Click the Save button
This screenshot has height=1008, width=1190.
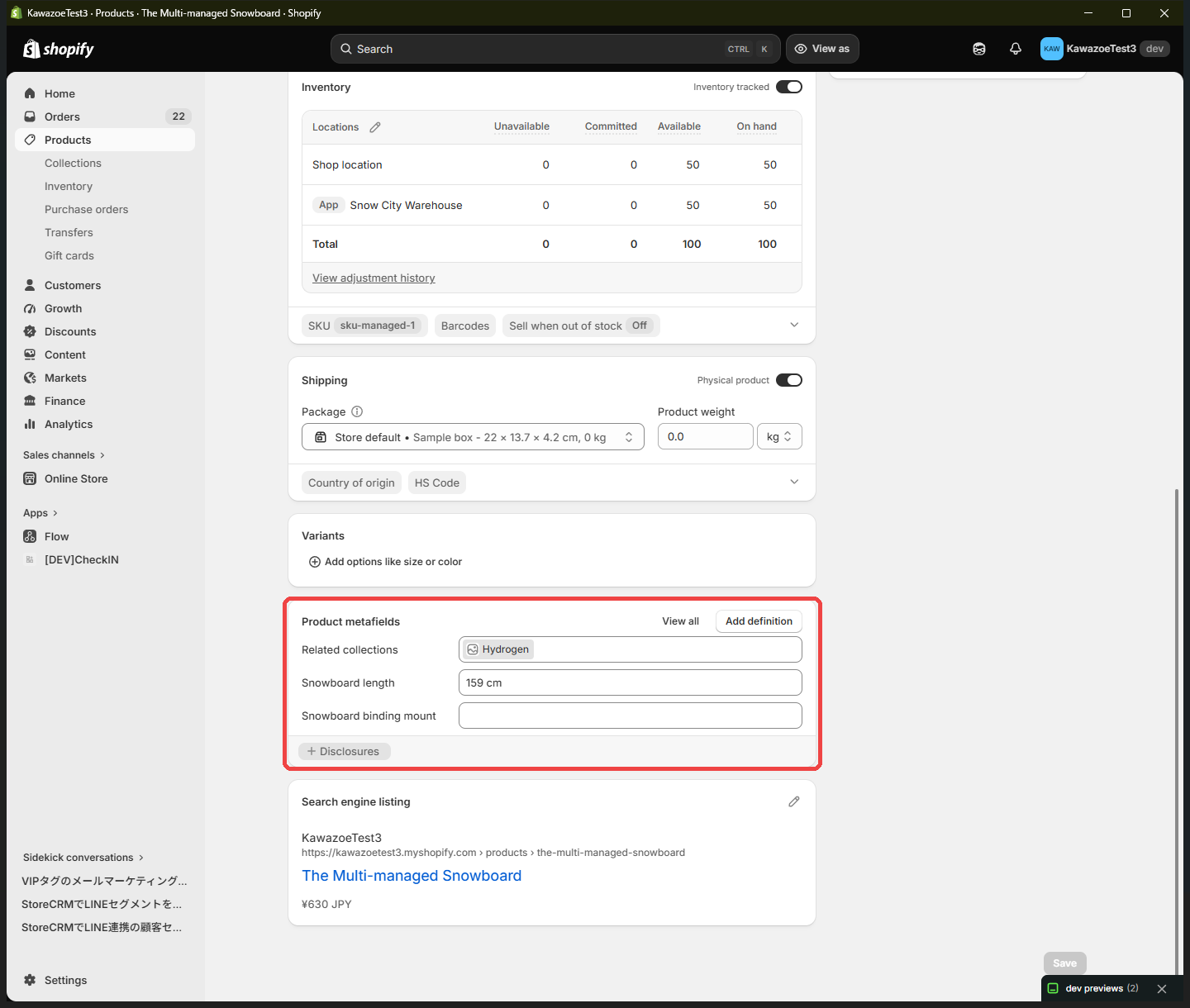[1064, 963]
